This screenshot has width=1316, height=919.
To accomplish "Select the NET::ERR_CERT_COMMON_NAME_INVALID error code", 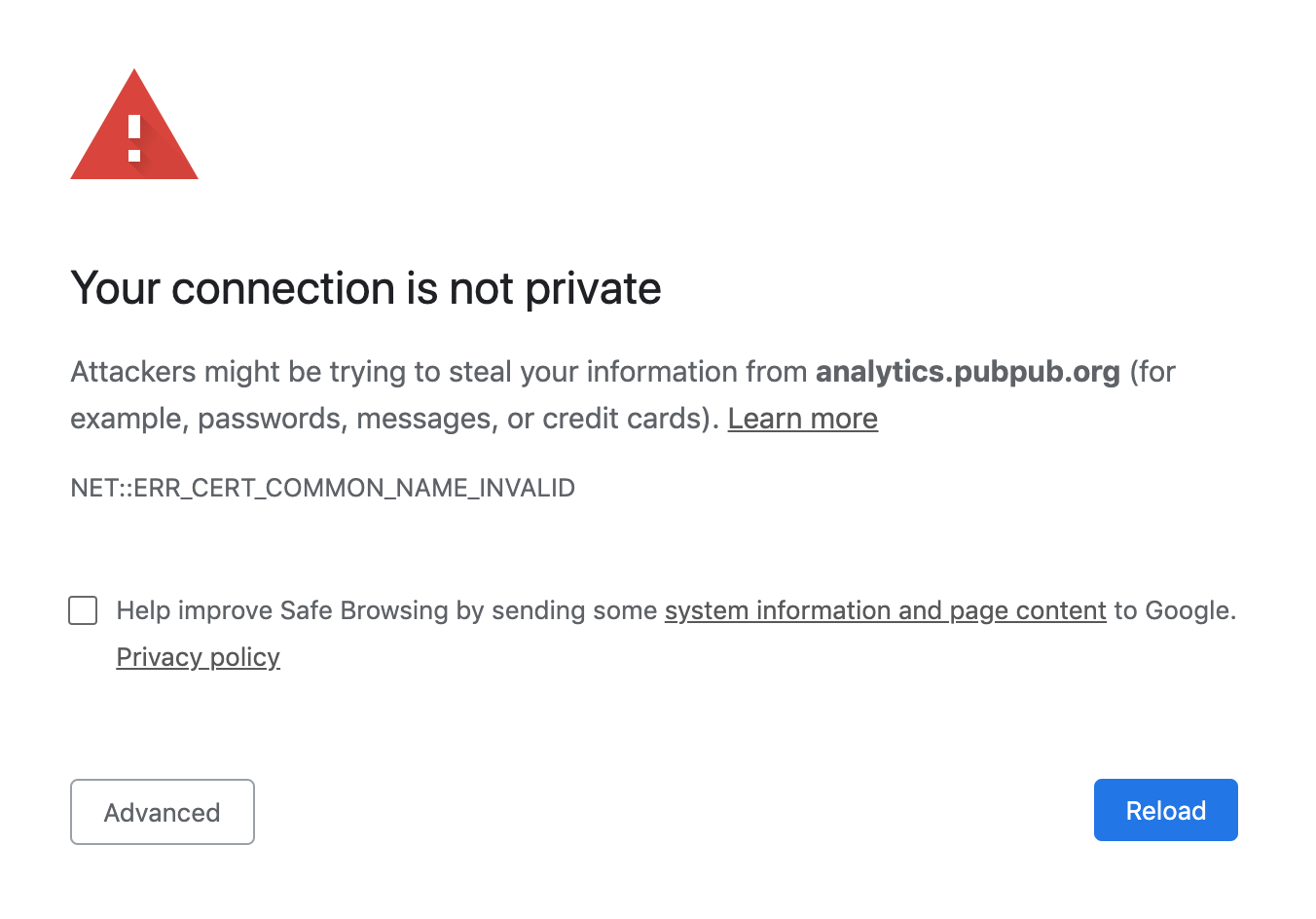I will (x=322, y=488).
